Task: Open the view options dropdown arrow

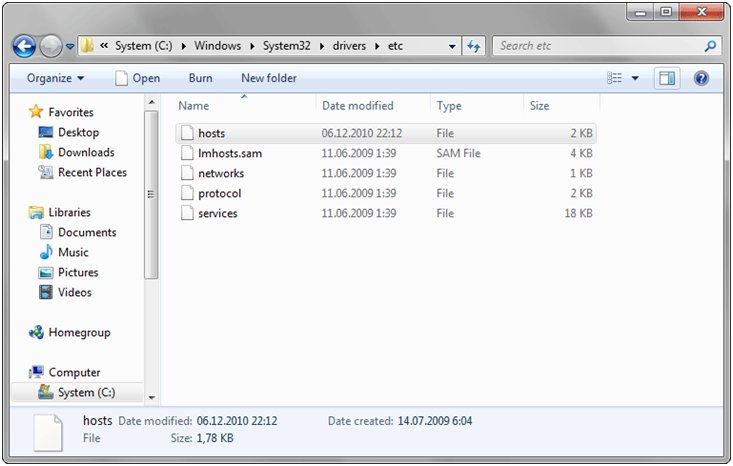Action: 635,78
